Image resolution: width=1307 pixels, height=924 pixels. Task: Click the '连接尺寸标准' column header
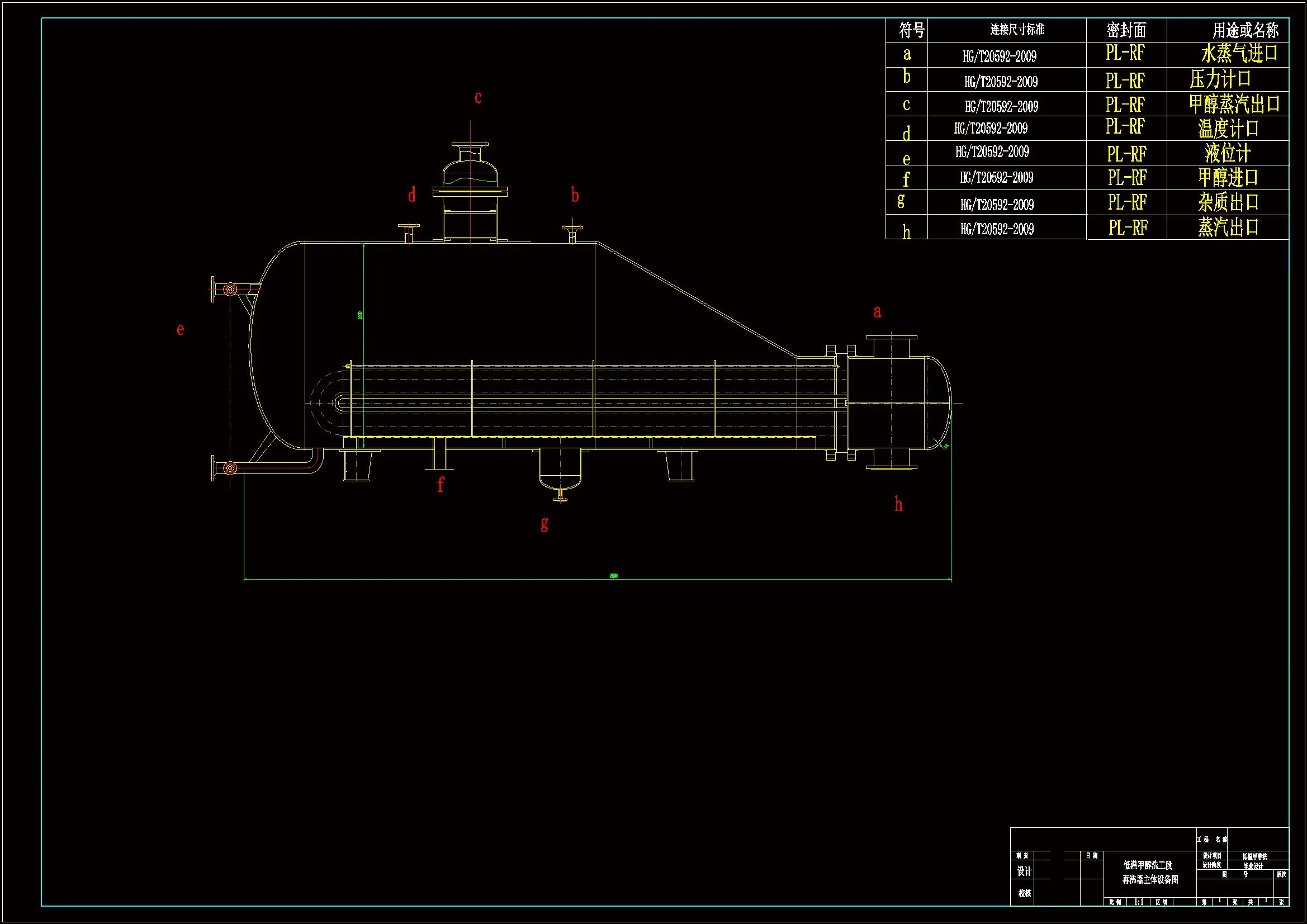point(1017,30)
